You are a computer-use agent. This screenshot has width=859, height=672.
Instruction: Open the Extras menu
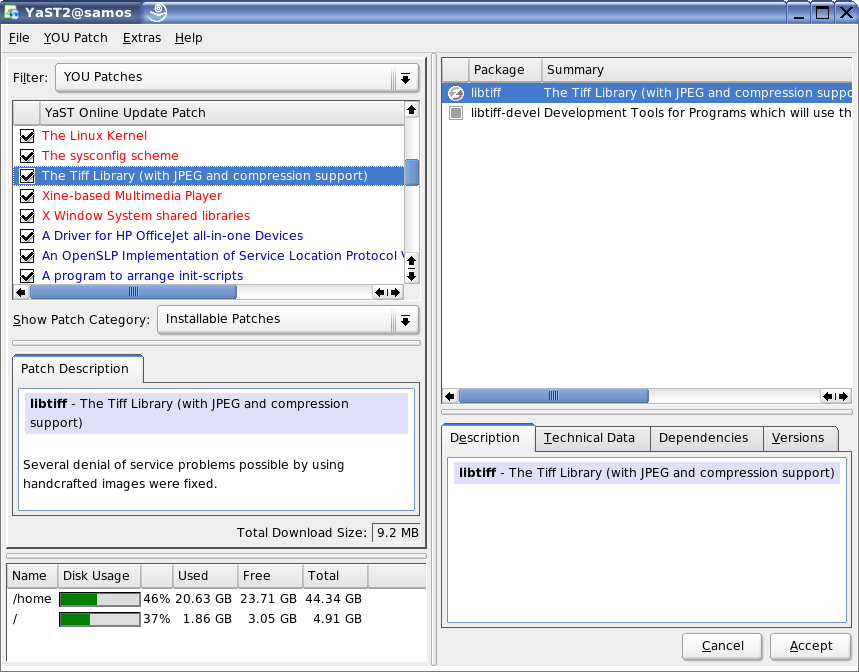tap(142, 38)
